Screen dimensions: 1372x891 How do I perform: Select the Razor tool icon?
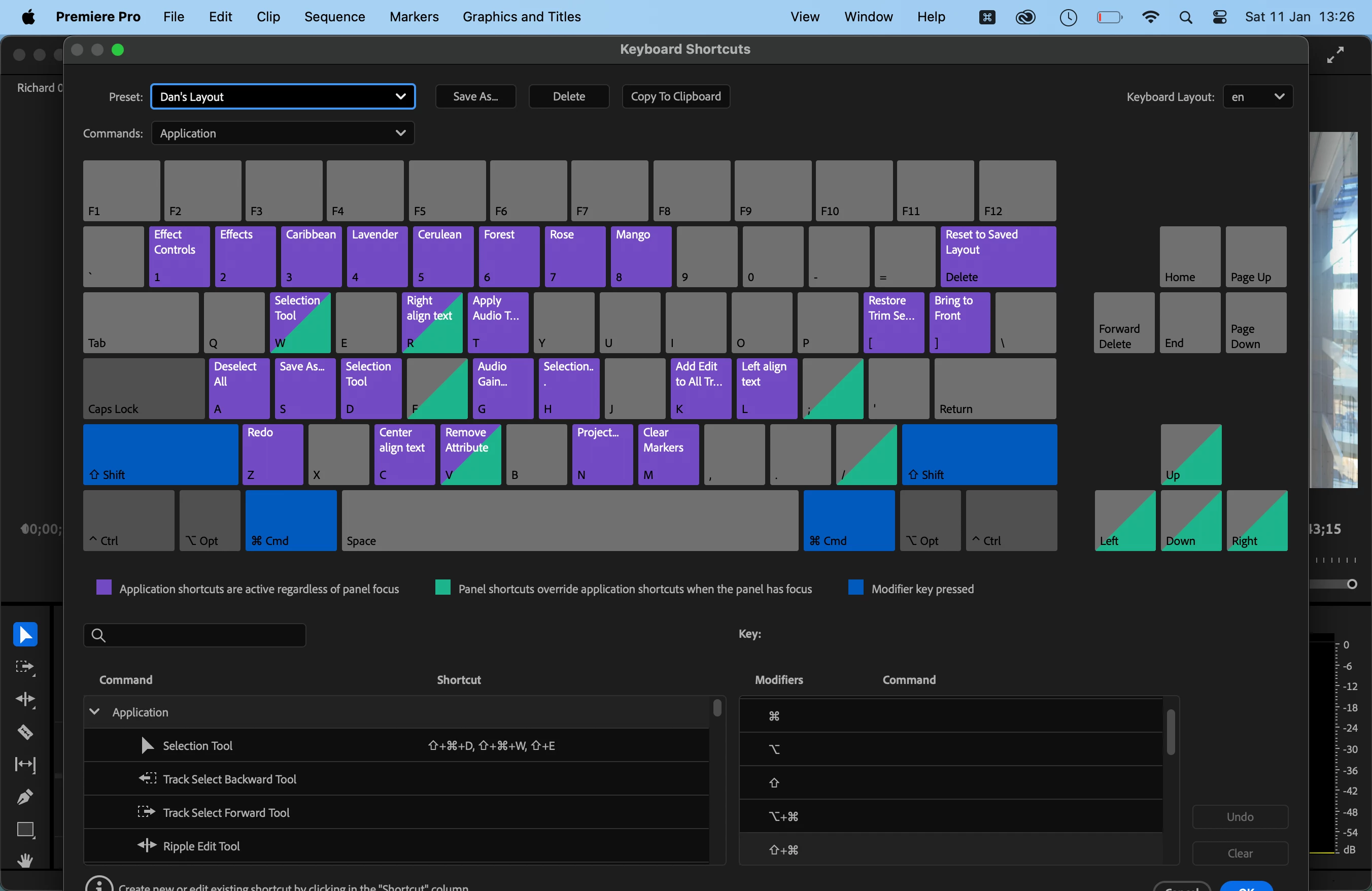(25, 732)
